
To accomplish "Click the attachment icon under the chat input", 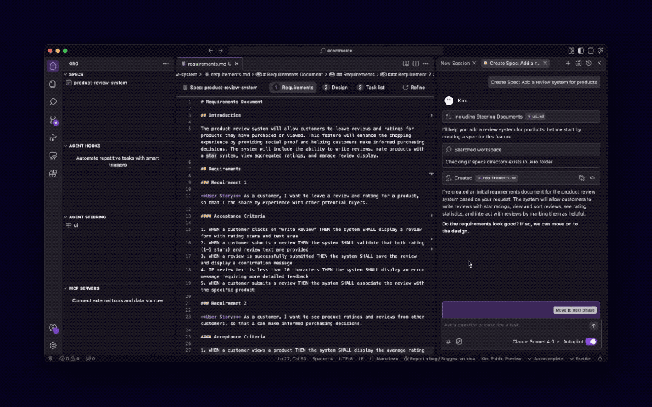I will coord(459,341).
